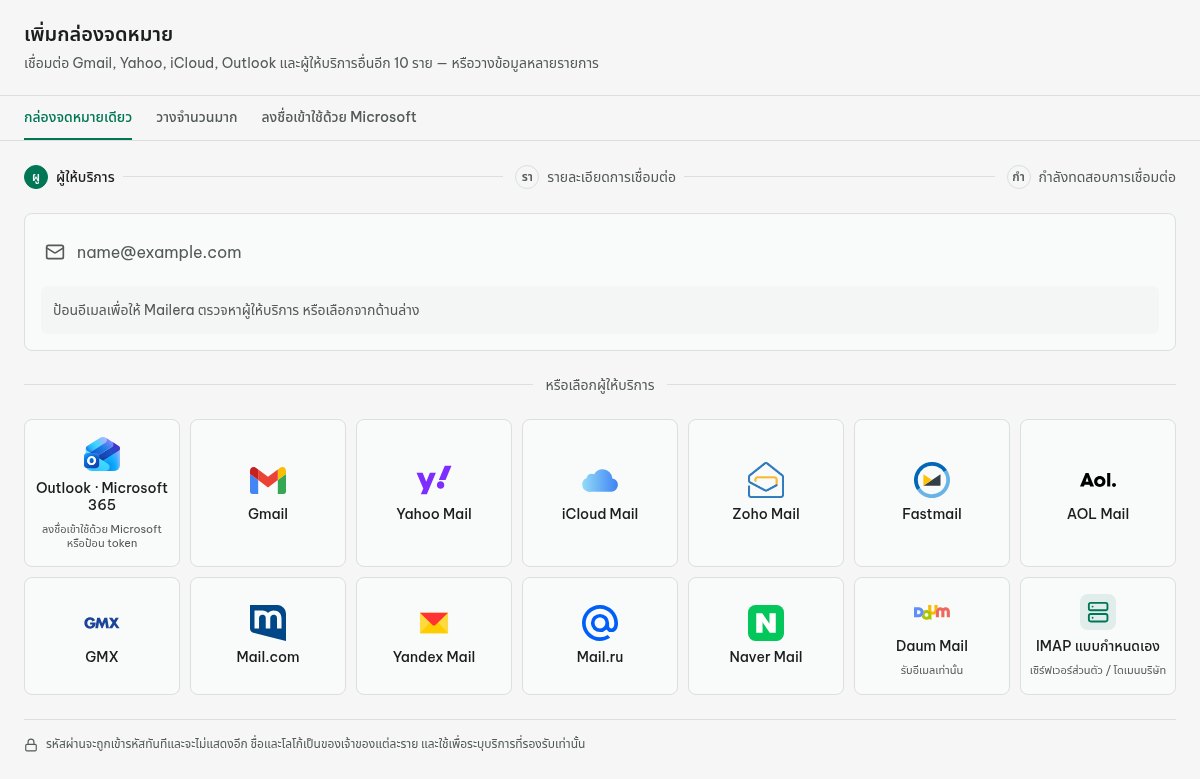Click the AOL logo icon
This screenshot has width=1200, height=779.
coord(1098,480)
